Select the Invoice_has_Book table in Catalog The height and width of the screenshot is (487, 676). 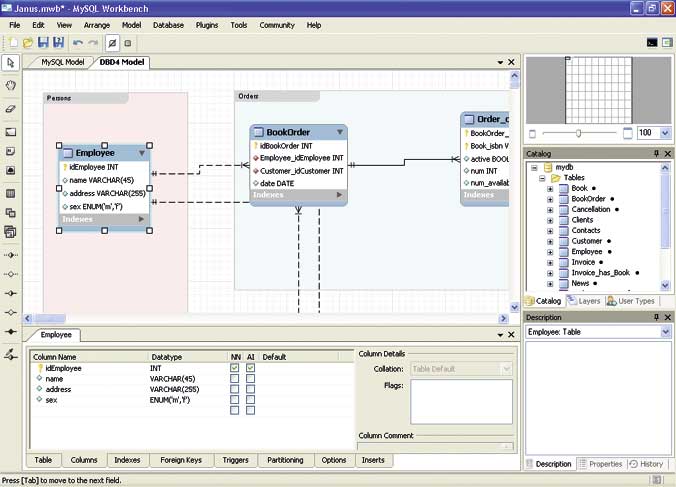tap(600, 273)
